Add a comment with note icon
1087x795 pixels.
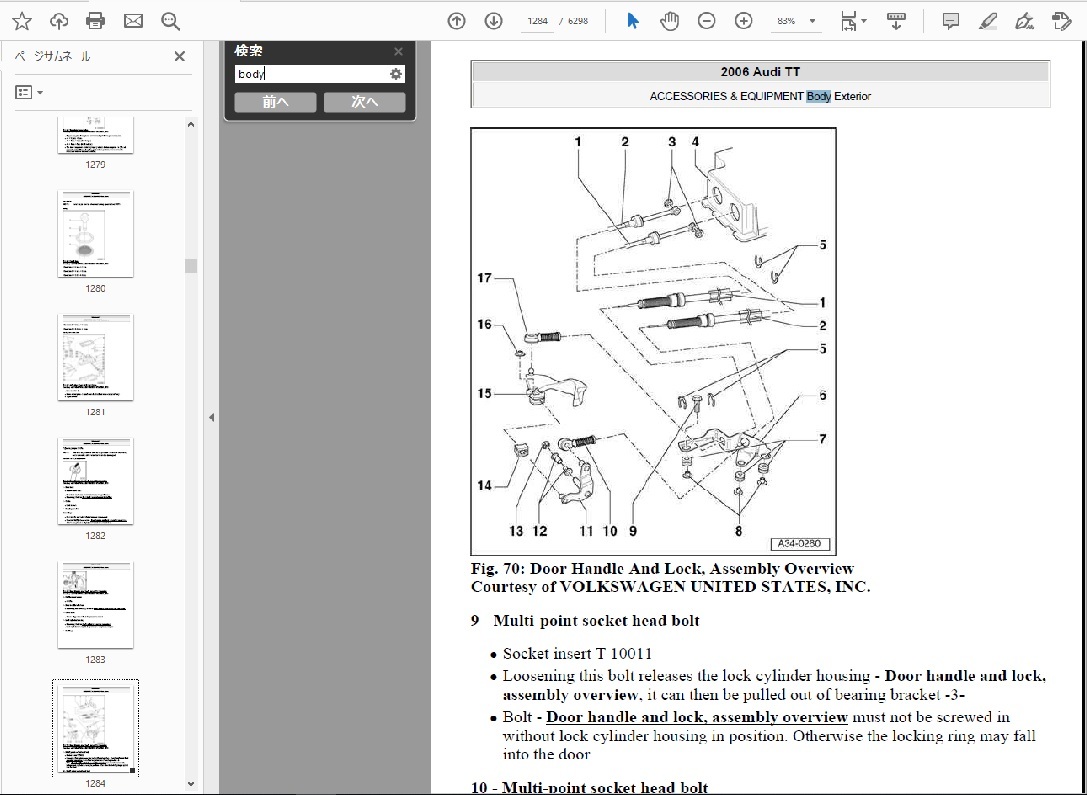point(950,21)
